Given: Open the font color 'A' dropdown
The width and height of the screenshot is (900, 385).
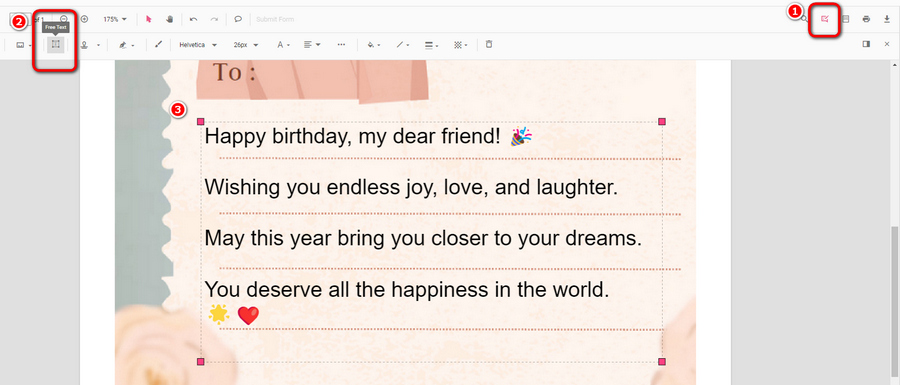Looking at the screenshot, I should coord(284,44).
